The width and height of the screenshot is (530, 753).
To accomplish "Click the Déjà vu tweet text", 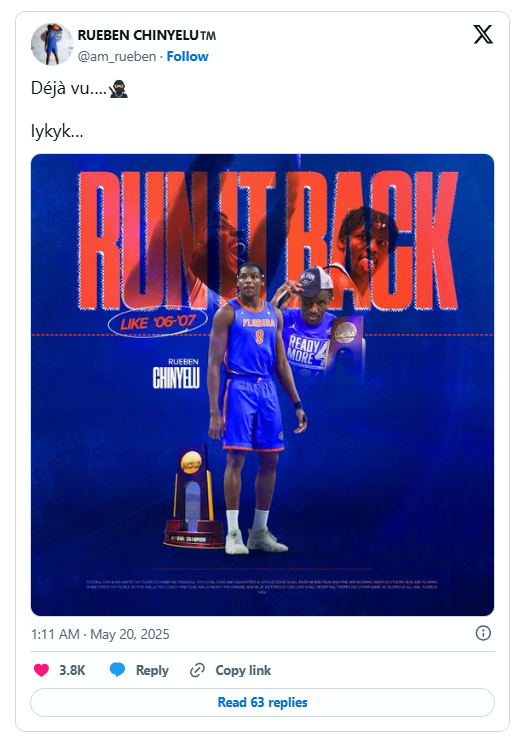I will pyautogui.click(x=69, y=89).
